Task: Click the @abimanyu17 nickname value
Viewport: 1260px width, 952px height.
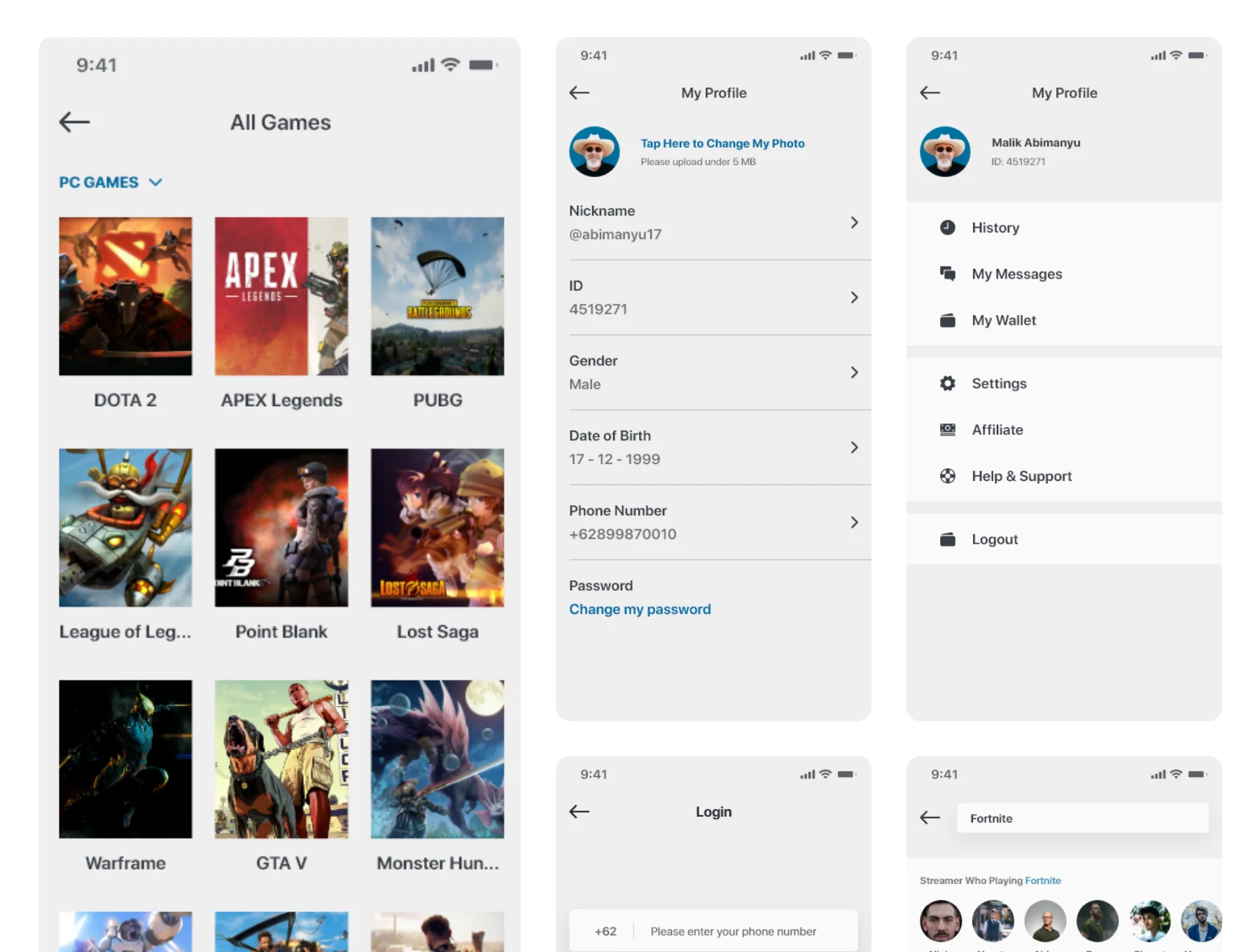Action: point(615,234)
